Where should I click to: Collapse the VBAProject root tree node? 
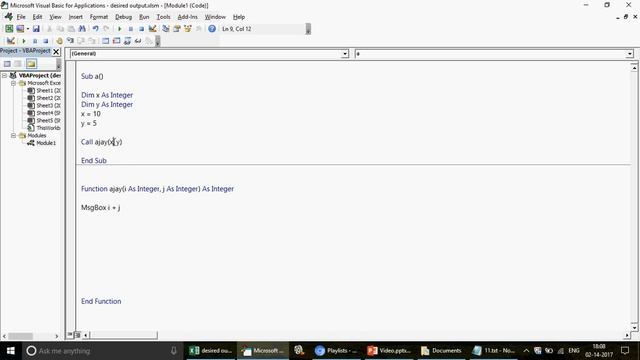[4, 76]
